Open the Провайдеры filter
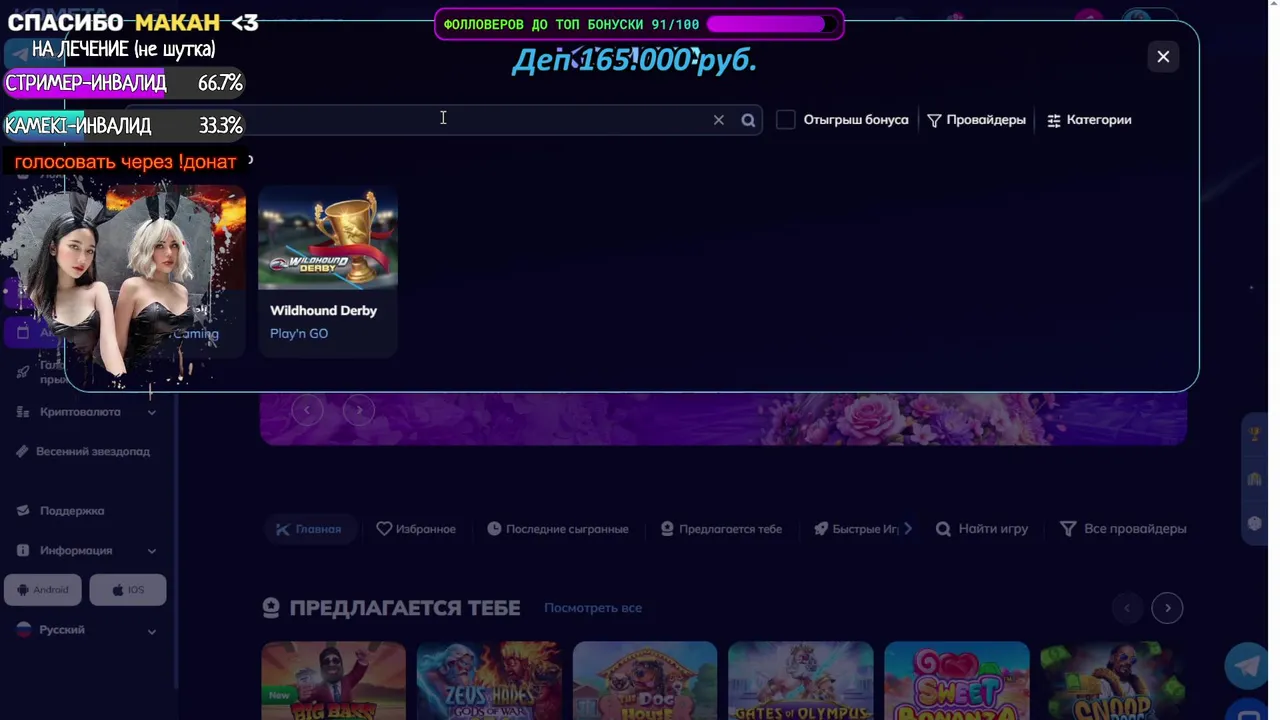 coord(976,120)
